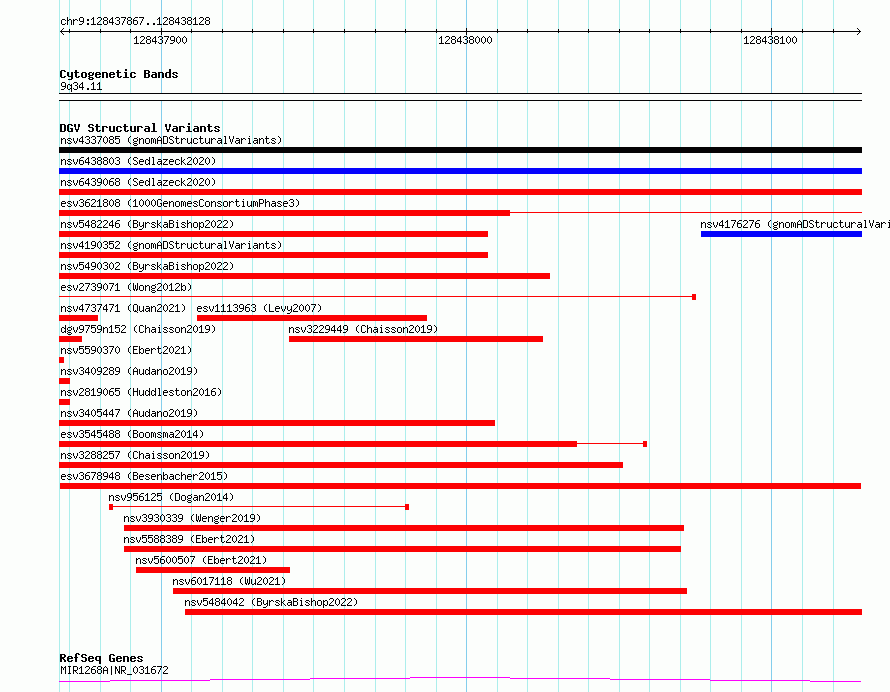Open esv1113963 (Levy2007) variant label
Screen dimensions: 890x692
pos(259,308)
